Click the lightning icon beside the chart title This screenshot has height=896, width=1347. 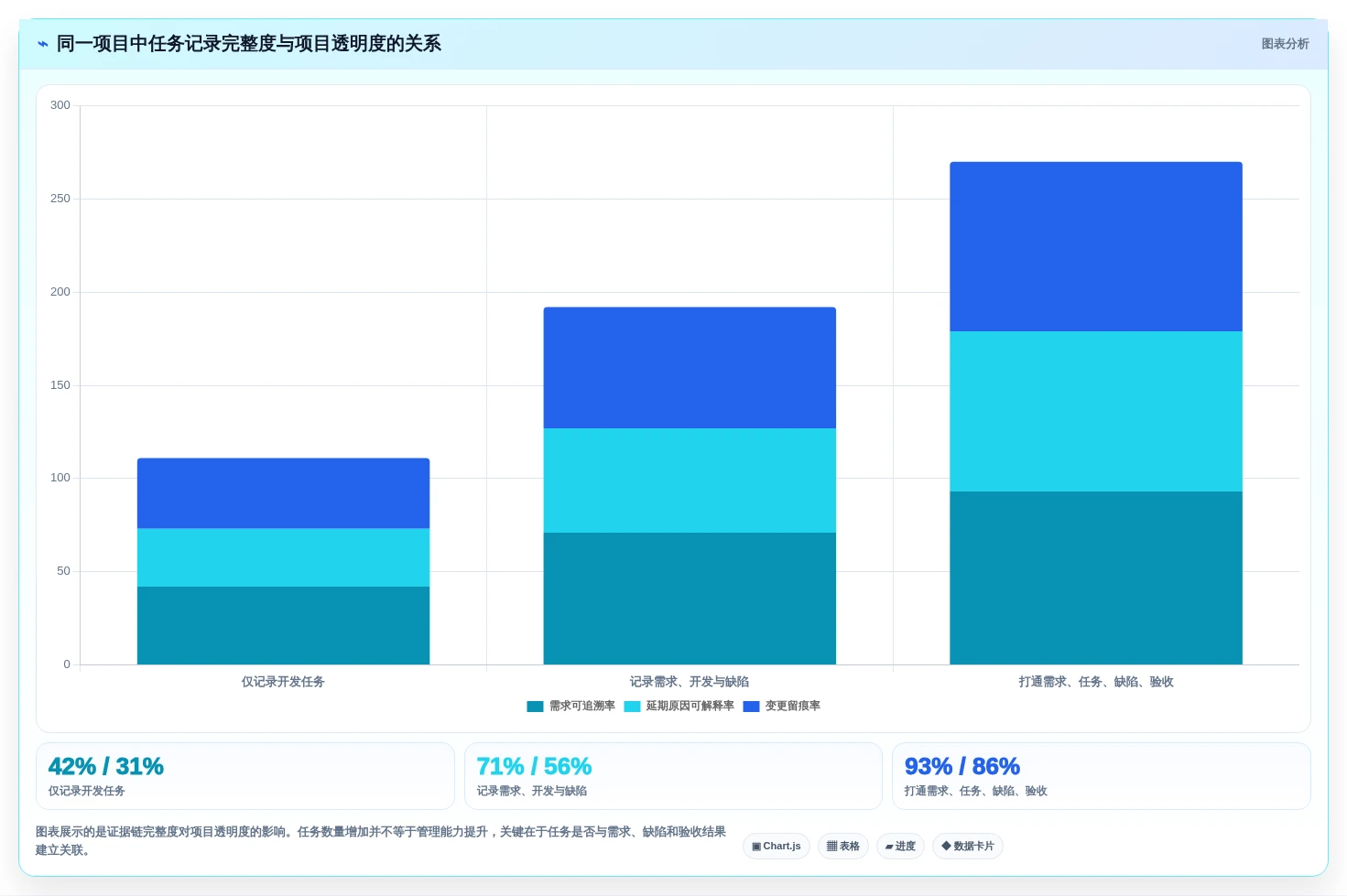click(42, 44)
